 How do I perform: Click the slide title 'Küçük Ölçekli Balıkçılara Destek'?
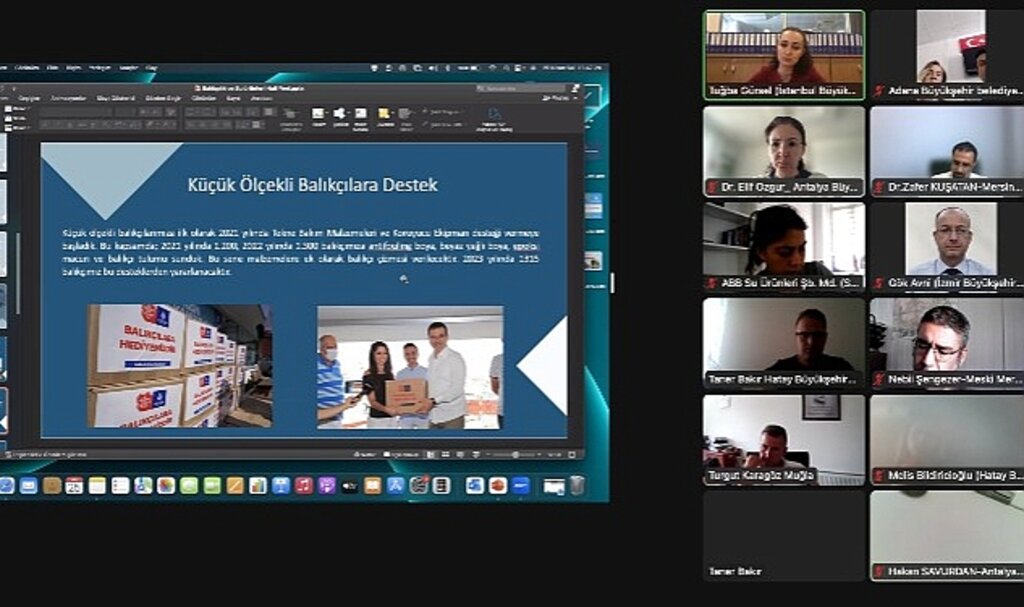pos(312,185)
